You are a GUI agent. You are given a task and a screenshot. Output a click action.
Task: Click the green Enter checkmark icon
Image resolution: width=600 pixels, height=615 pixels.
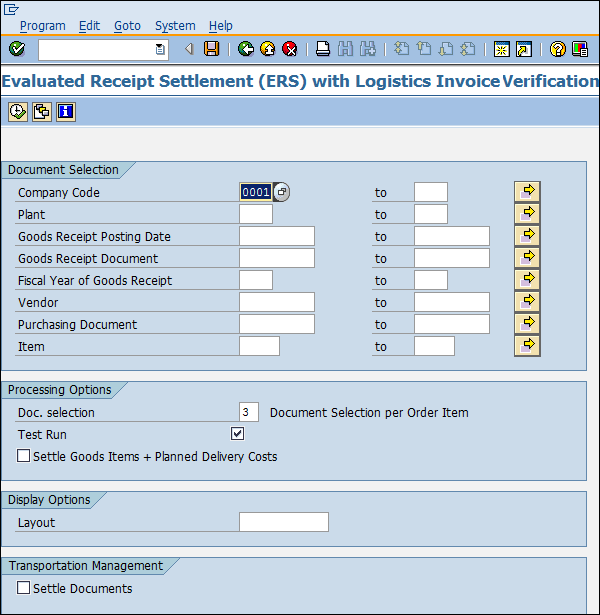(17, 49)
